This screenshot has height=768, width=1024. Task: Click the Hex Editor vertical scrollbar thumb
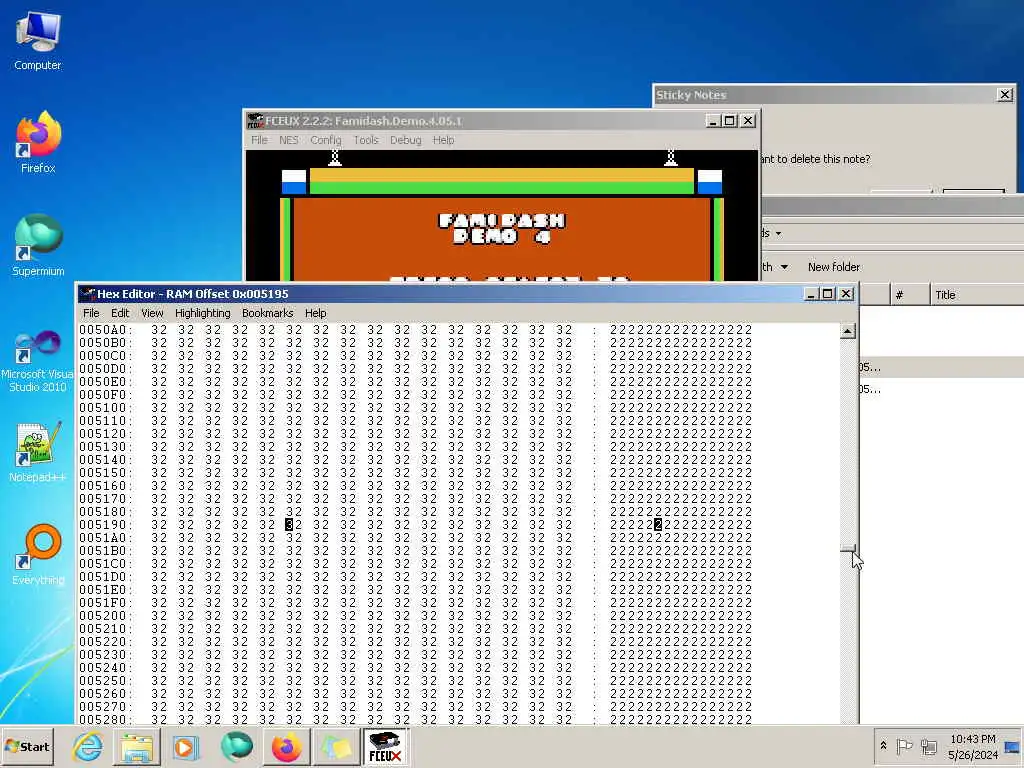pyautogui.click(x=848, y=548)
